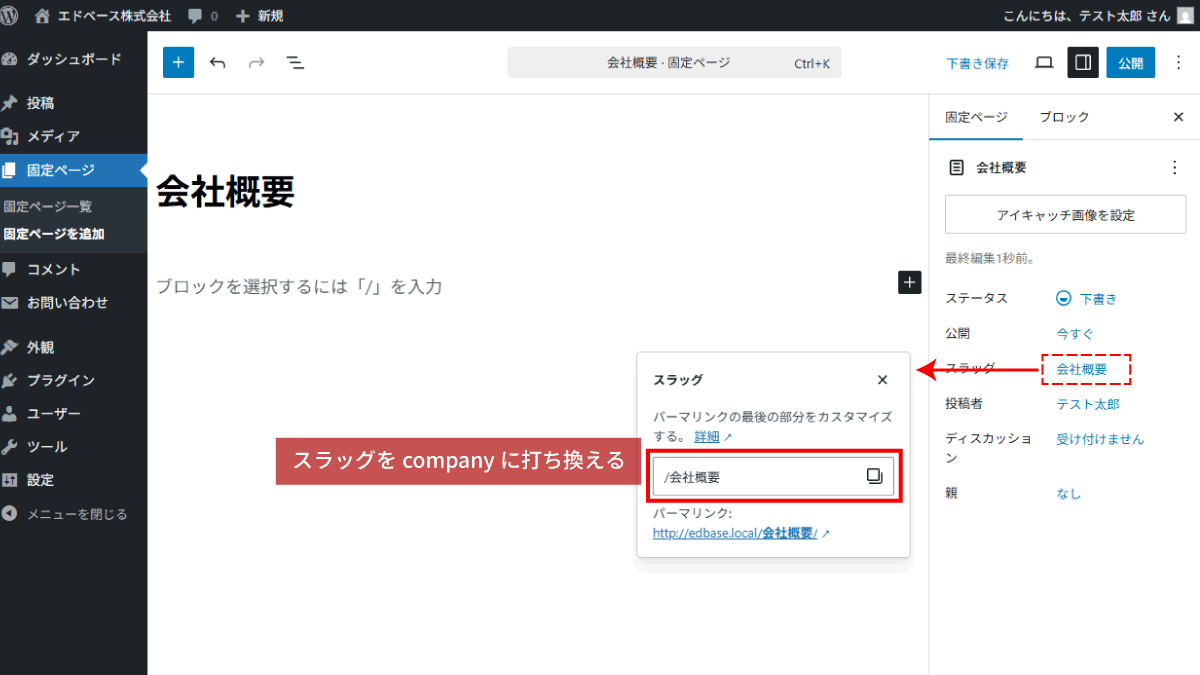
Task: Toggle the settings sidebar panel
Action: pyautogui.click(x=1082, y=62)
